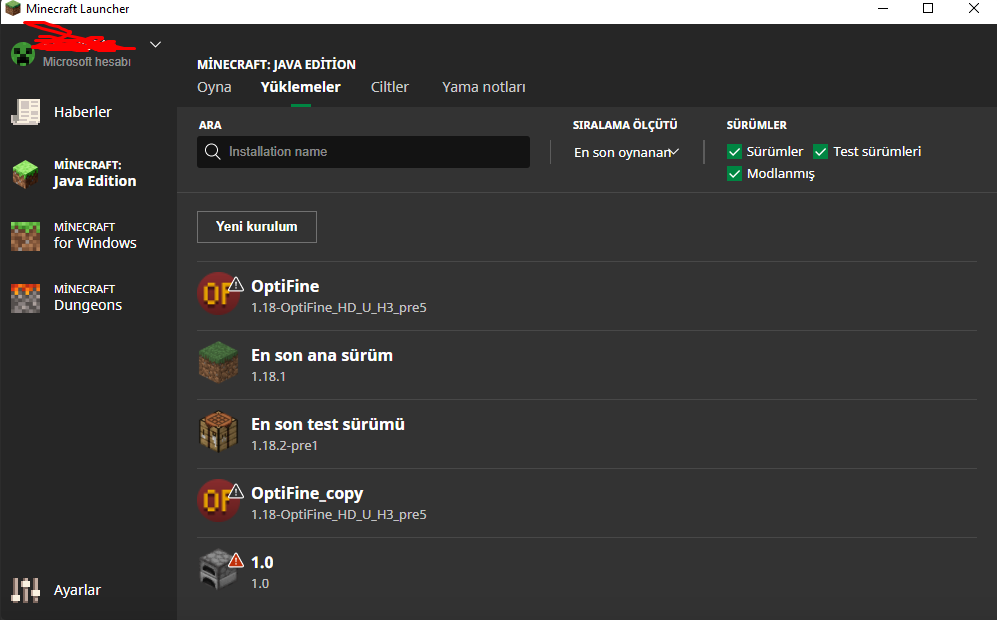The width and height of the screenshot is (997, 620).
Task: Expand the account chevron dropdown
Action: [155, 45]
